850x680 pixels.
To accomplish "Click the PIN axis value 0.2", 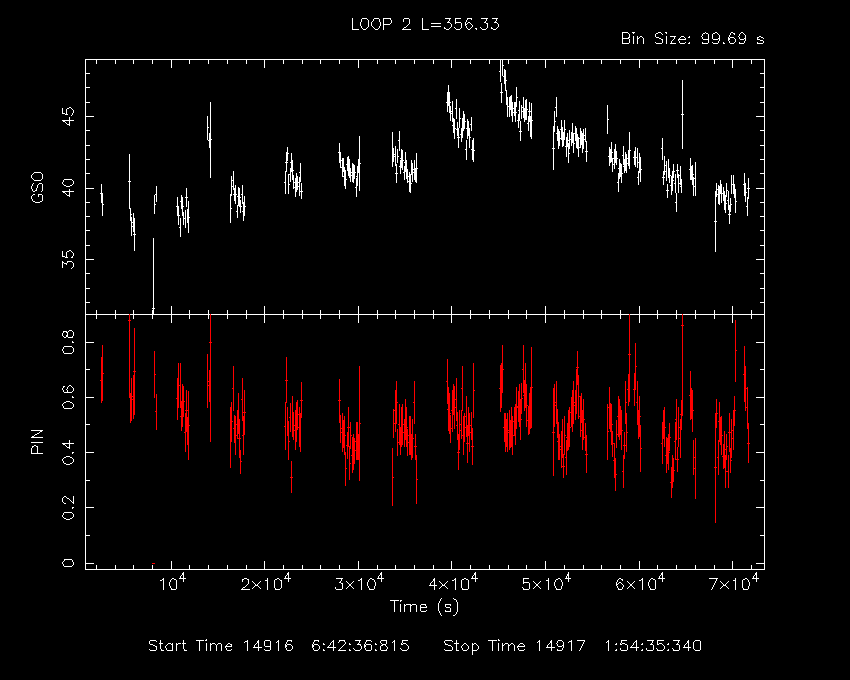I will point(68,508).
